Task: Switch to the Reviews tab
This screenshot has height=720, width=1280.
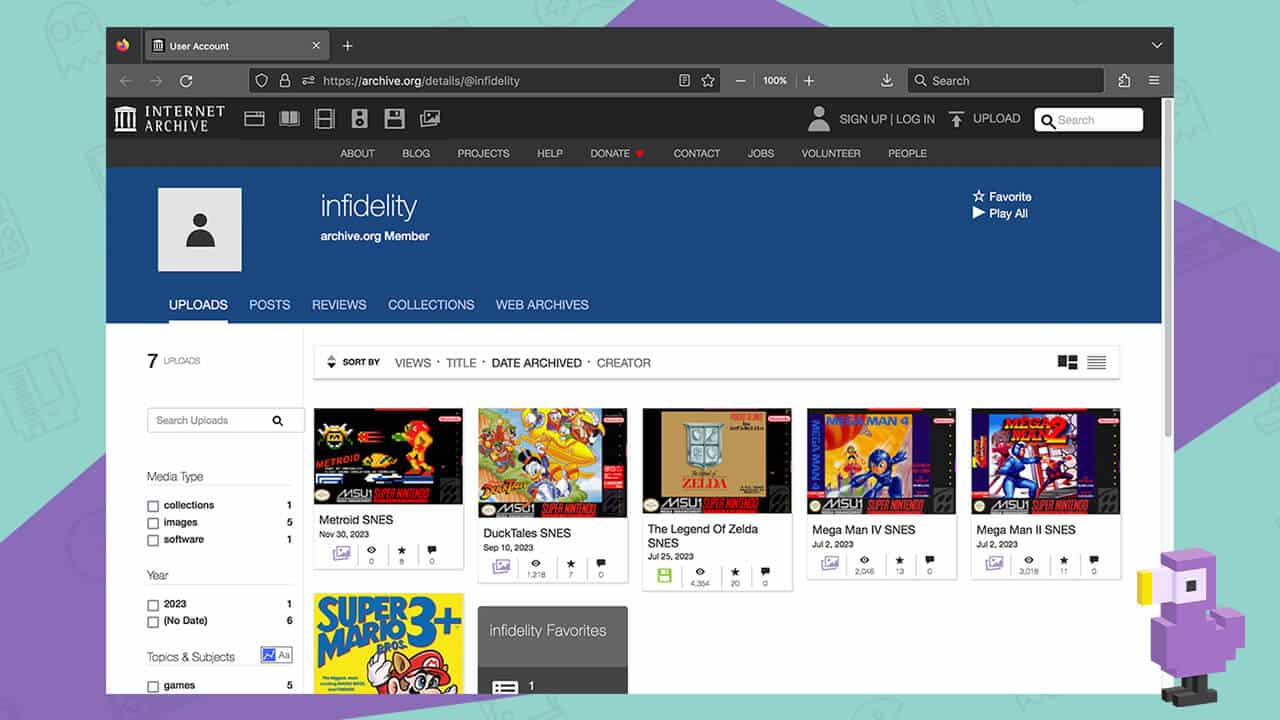Action: tap(339, 305)
